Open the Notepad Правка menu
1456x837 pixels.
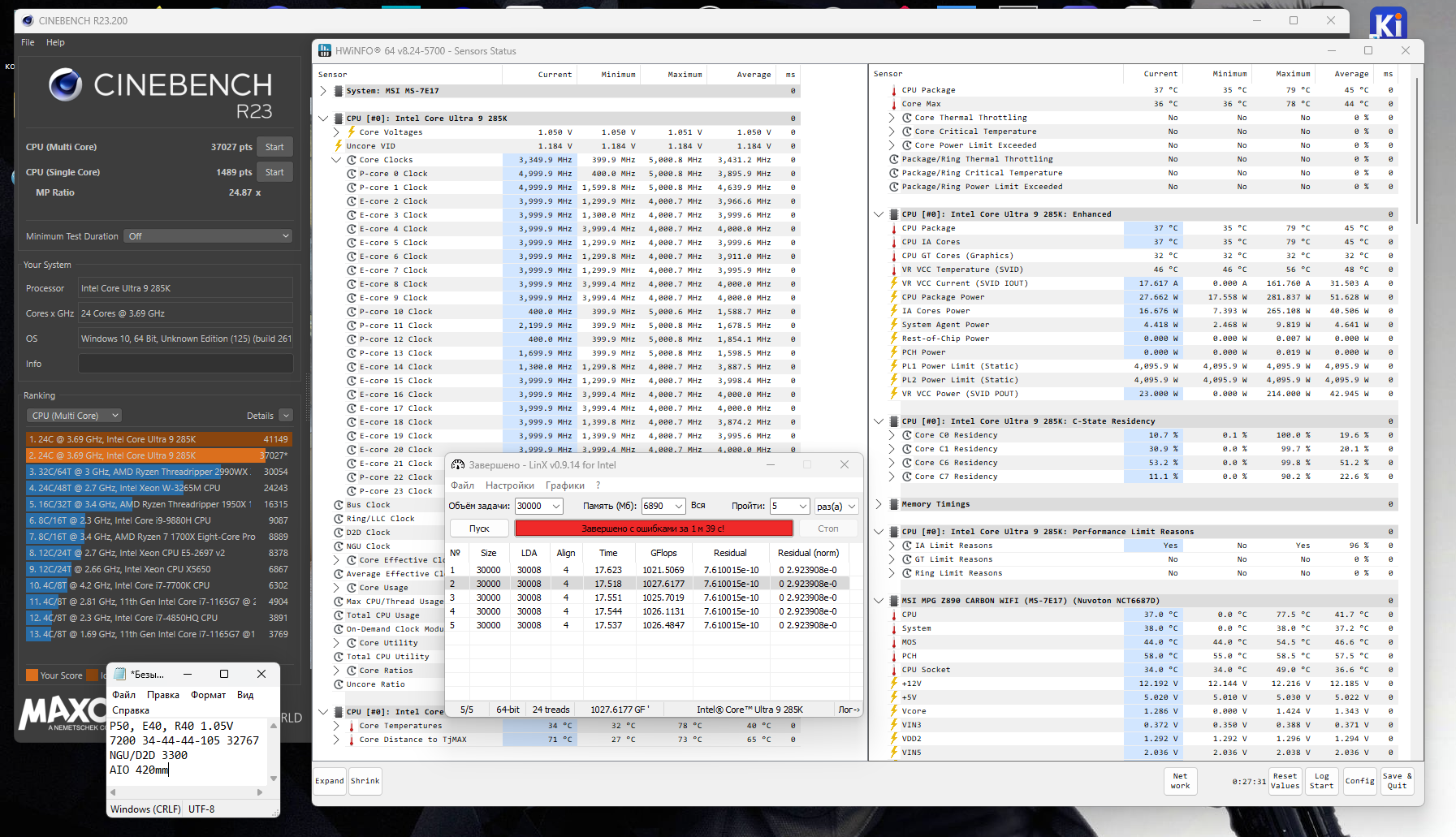tap(163, 695)
